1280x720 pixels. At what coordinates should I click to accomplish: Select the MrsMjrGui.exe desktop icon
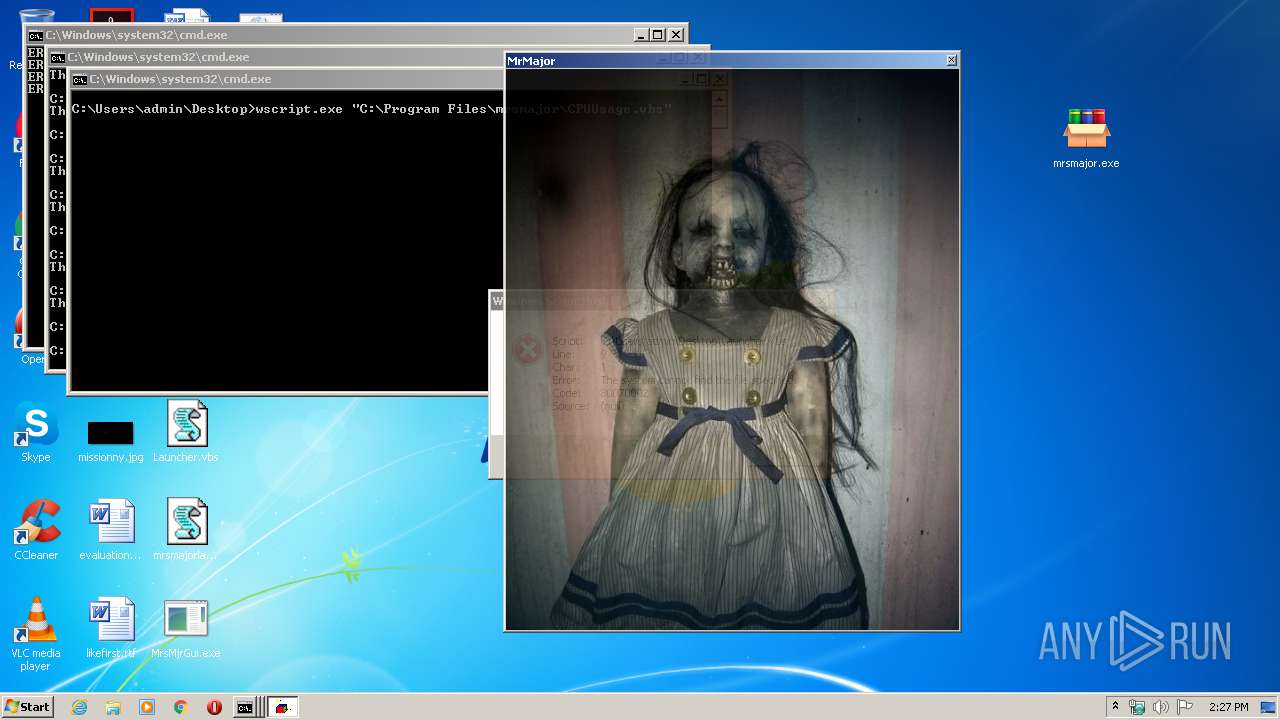coord(186,628)
